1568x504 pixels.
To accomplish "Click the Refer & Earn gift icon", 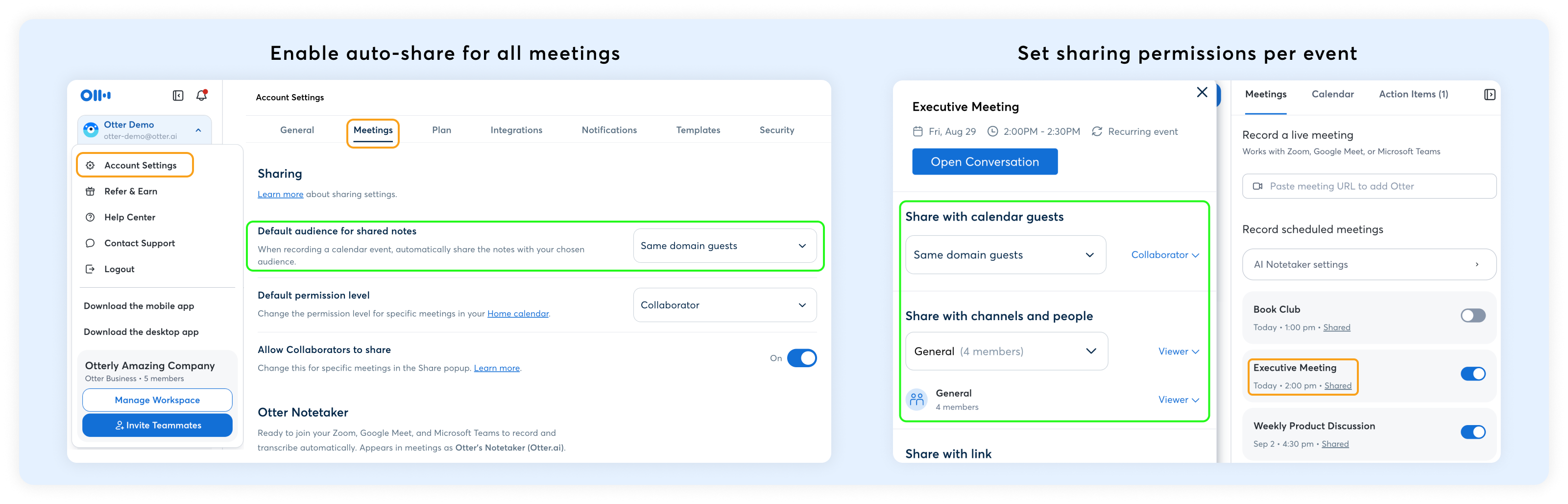I will [x=90, y=191].
